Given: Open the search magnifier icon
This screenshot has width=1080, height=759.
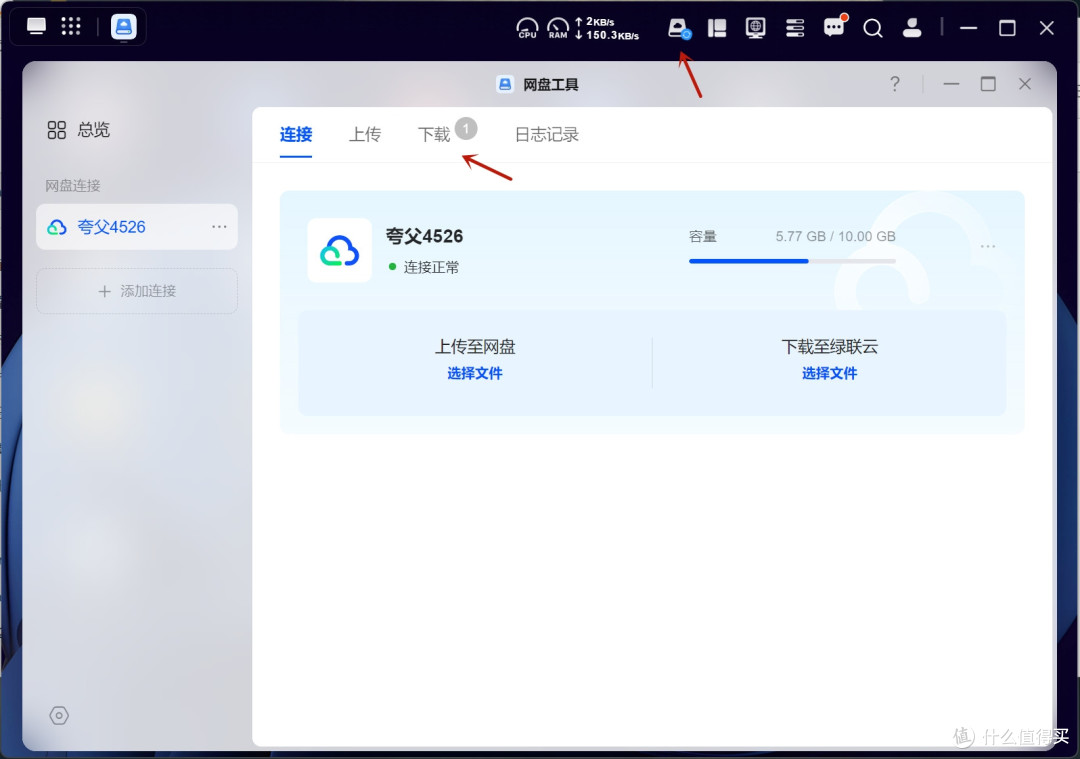Looking at the screenshot, I should click(873, 28).
